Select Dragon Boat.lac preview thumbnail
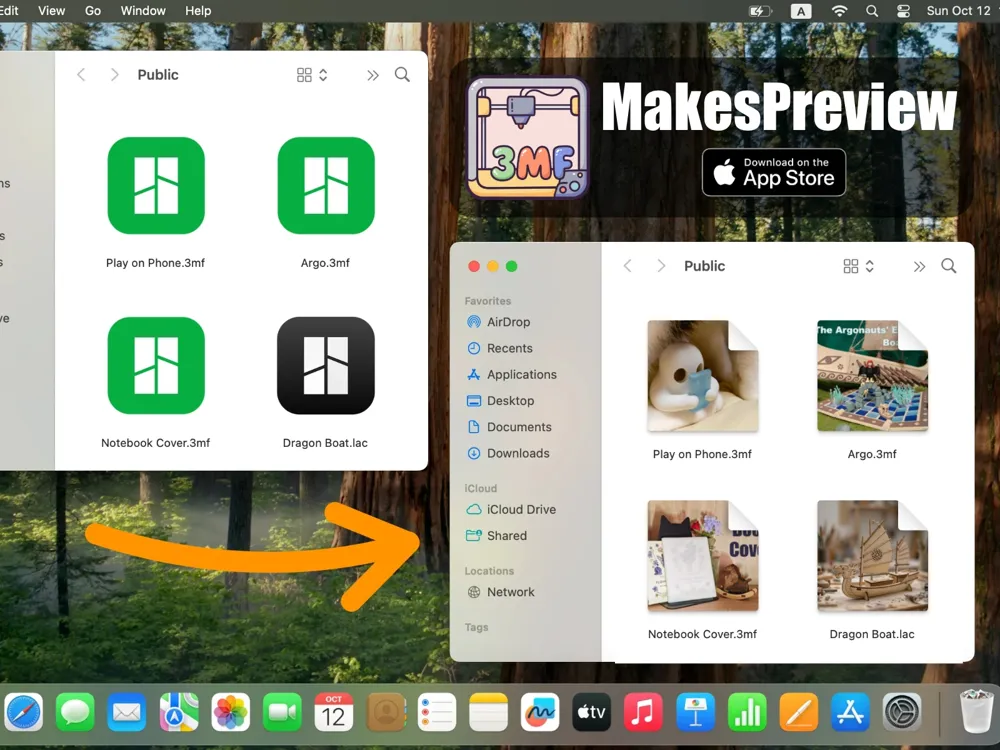The height and width of the screenshot is (750, 1000). [872, 555]
